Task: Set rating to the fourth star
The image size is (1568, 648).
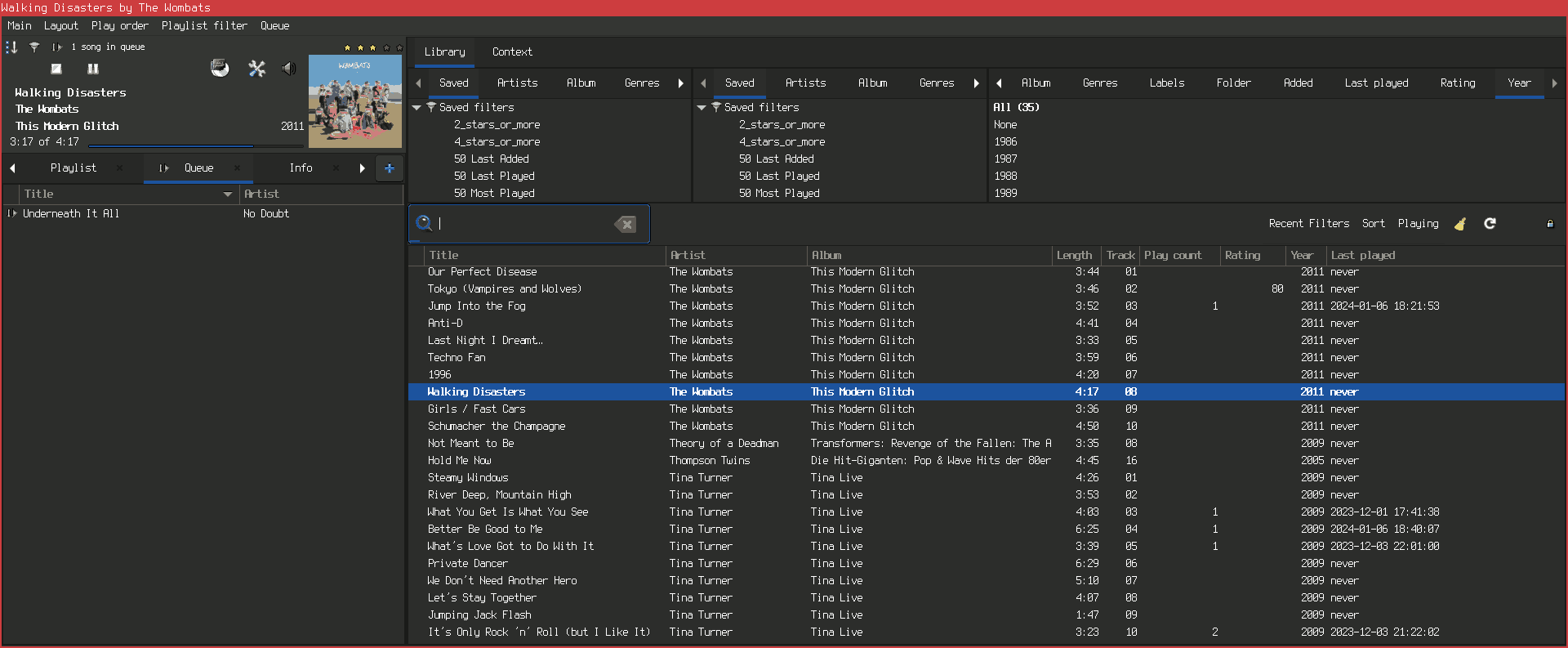Action: (x=386, y=47)
